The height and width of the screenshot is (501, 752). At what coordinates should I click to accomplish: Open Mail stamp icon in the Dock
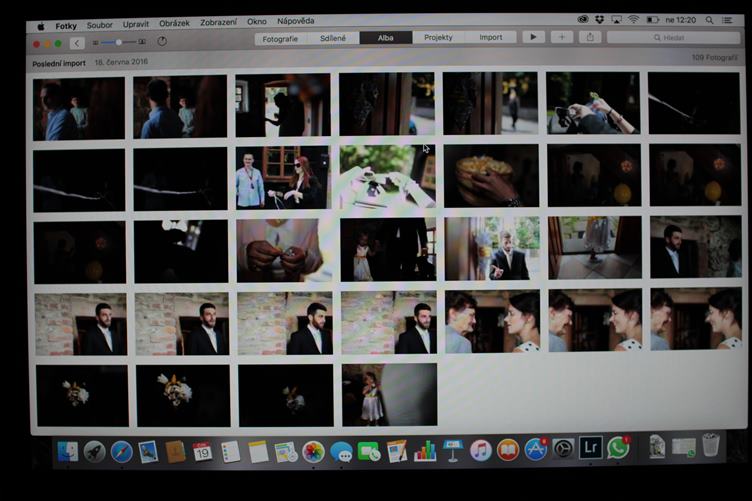(x=148, y=452)
